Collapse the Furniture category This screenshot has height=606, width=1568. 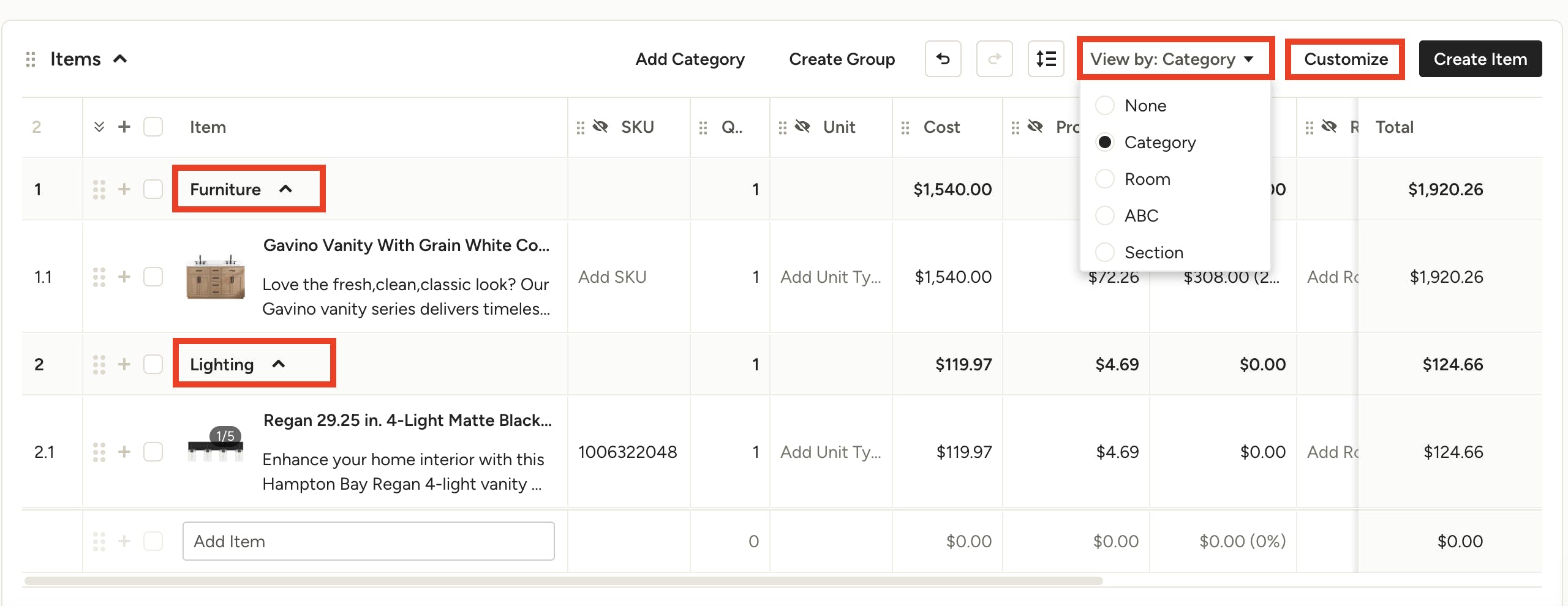pos(285,189)
